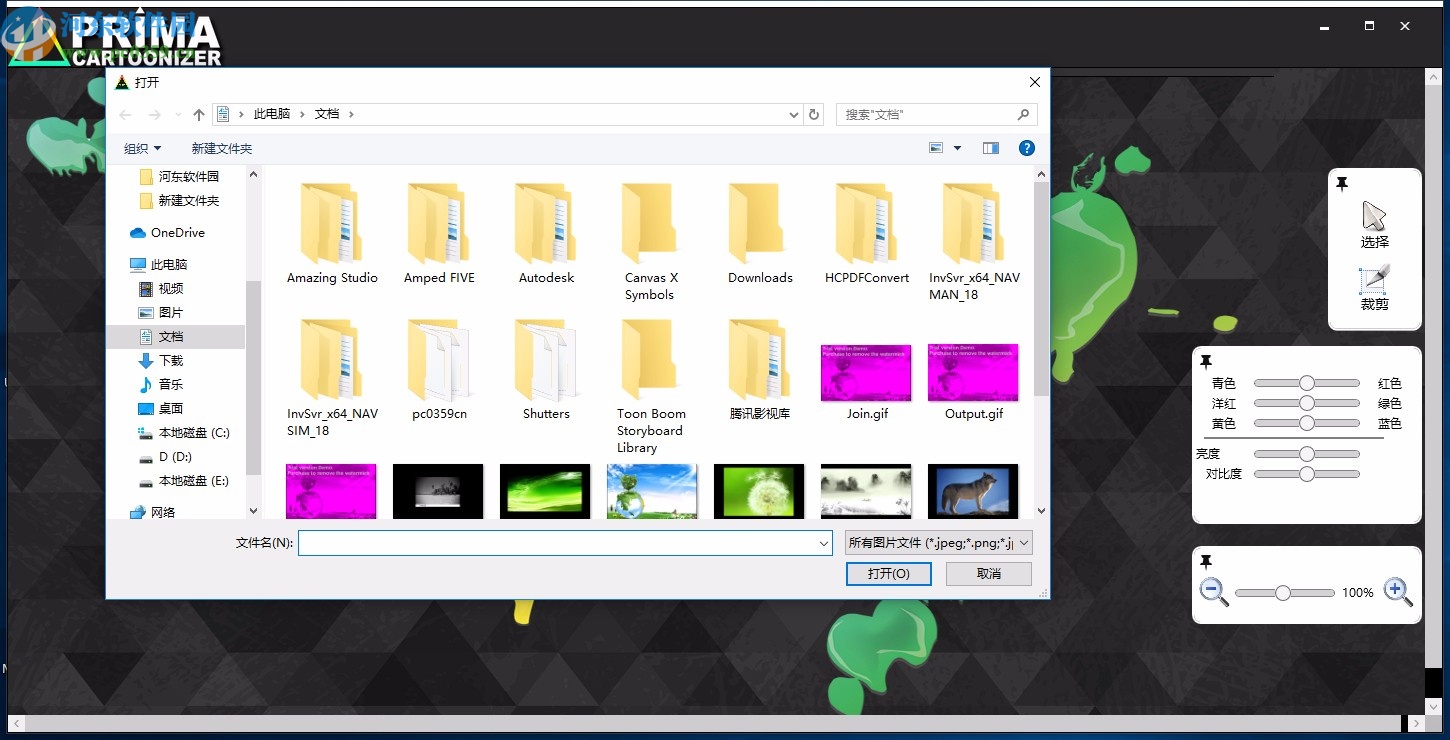Toggle the preview pane icon
Image resolution: width=1450 pixels, height=740 pixels.
[991, 148]
